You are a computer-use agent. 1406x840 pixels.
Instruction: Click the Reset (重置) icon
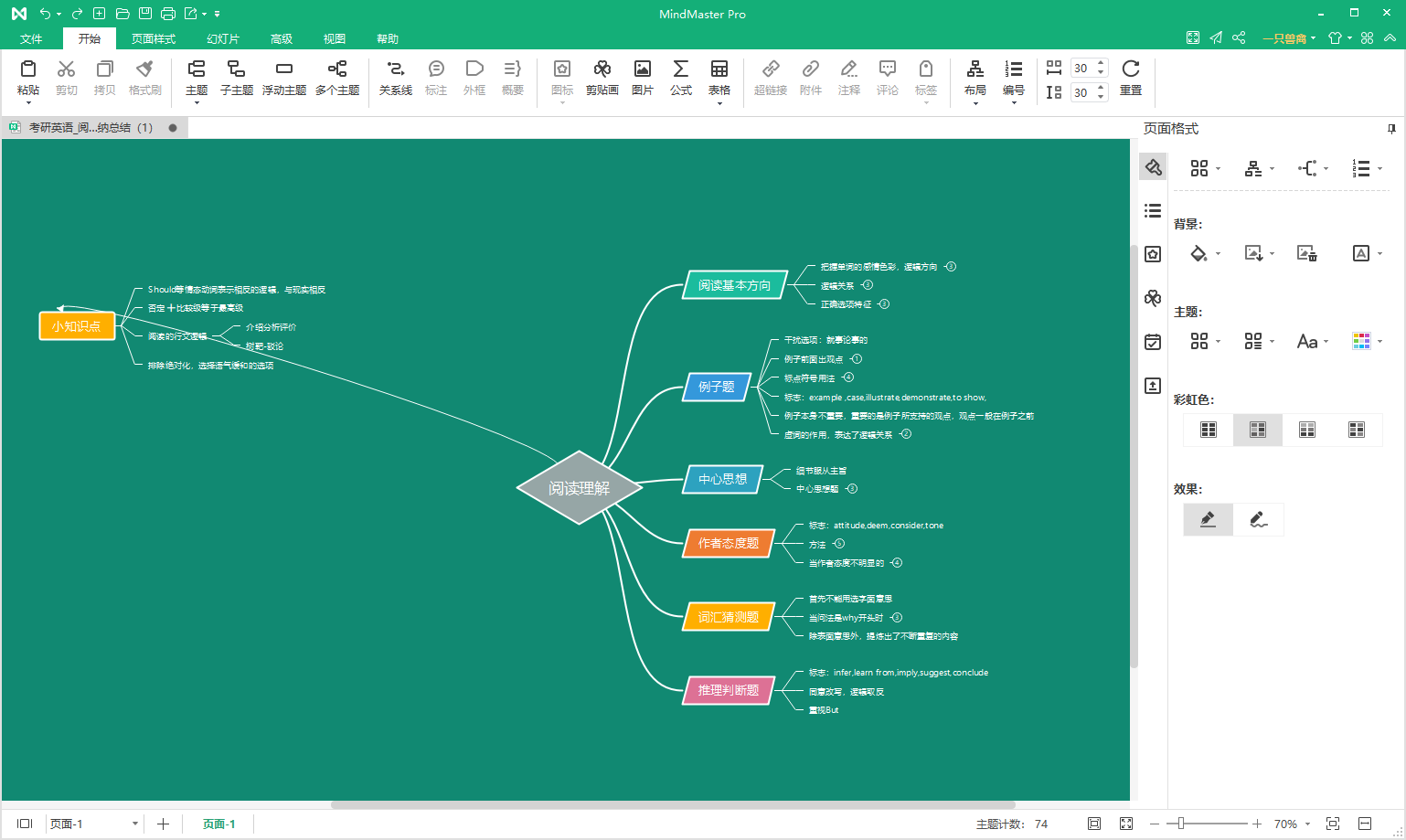click(x=1130, y=78)
